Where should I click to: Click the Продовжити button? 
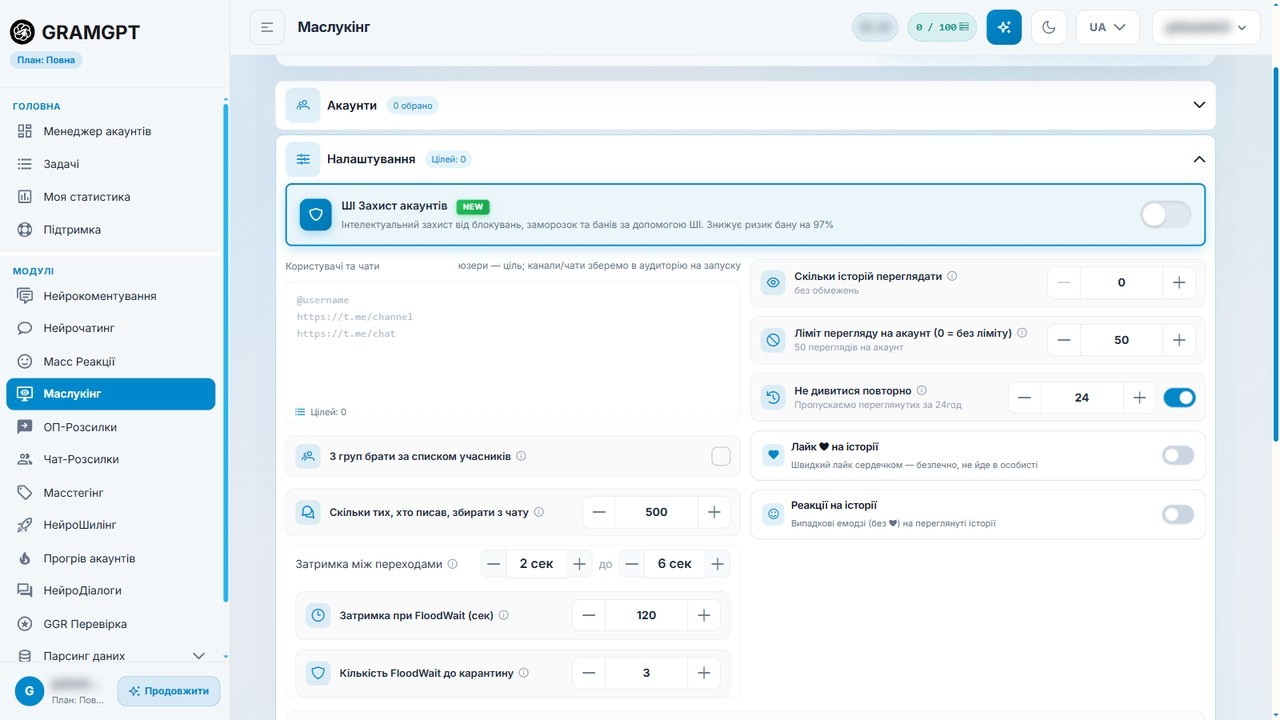tap(169, 691)
